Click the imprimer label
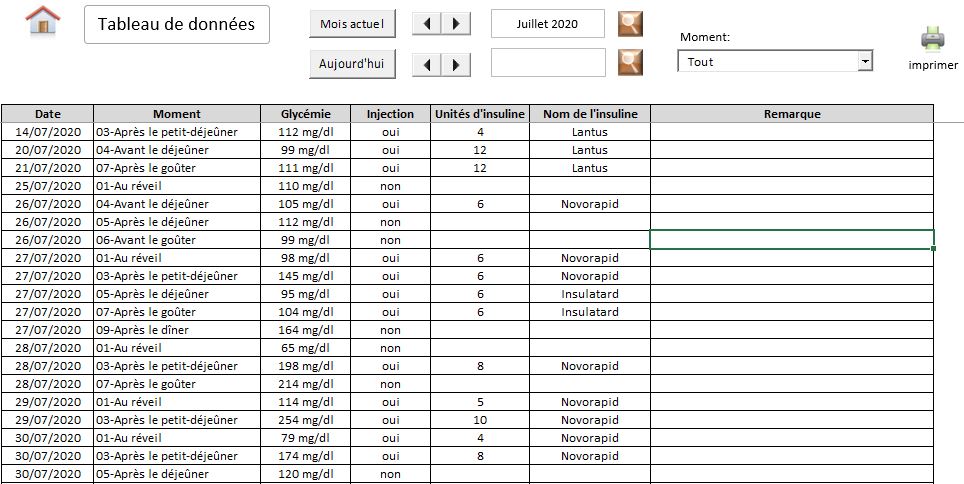Screen dimensions: 964x484 [x=933, y=65]
